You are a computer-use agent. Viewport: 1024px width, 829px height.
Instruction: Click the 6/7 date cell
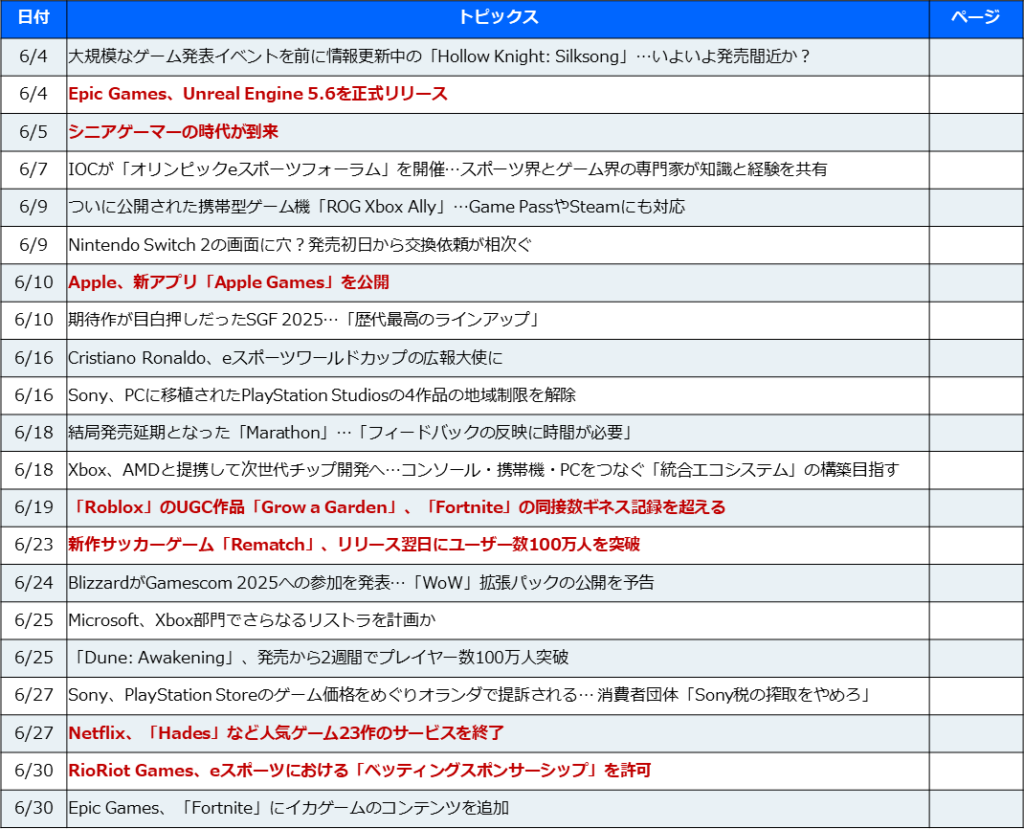tap(33, 169)
